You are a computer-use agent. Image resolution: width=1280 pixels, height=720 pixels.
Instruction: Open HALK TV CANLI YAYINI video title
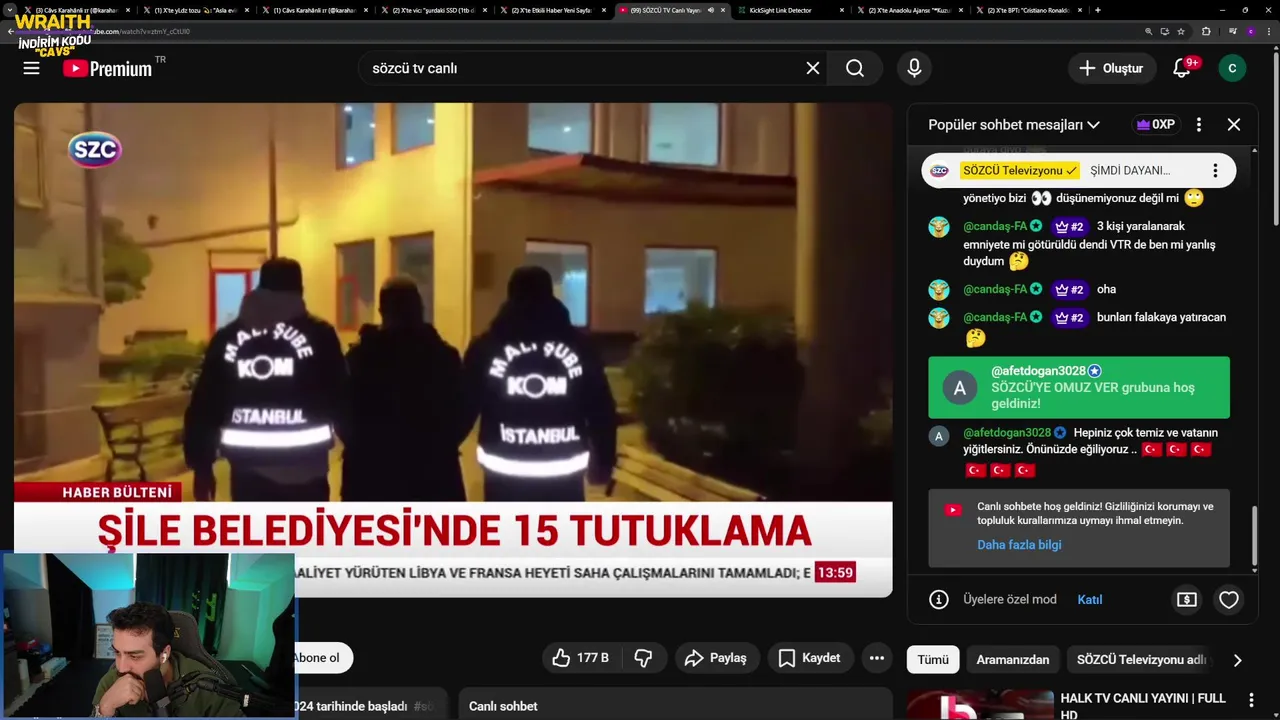pos(1143,705)
